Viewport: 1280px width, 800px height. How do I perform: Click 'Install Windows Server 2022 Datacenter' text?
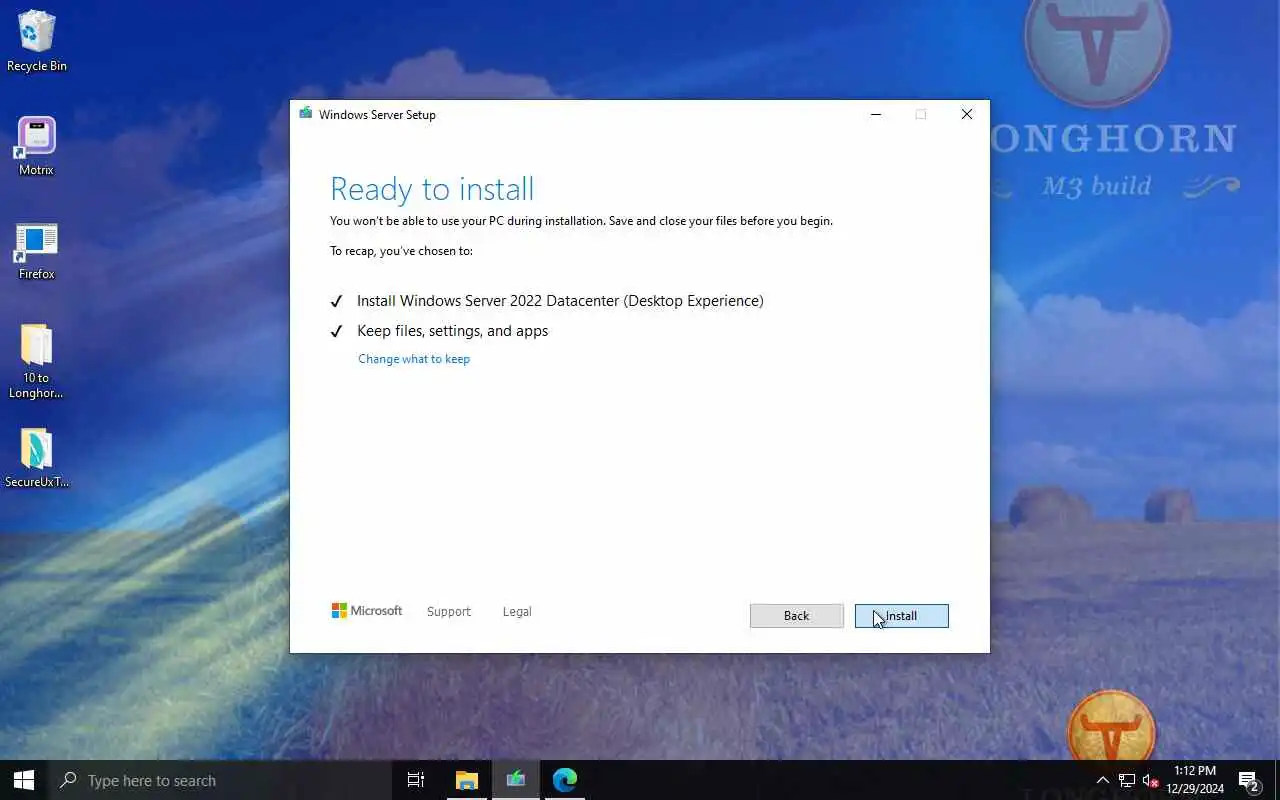560,301
